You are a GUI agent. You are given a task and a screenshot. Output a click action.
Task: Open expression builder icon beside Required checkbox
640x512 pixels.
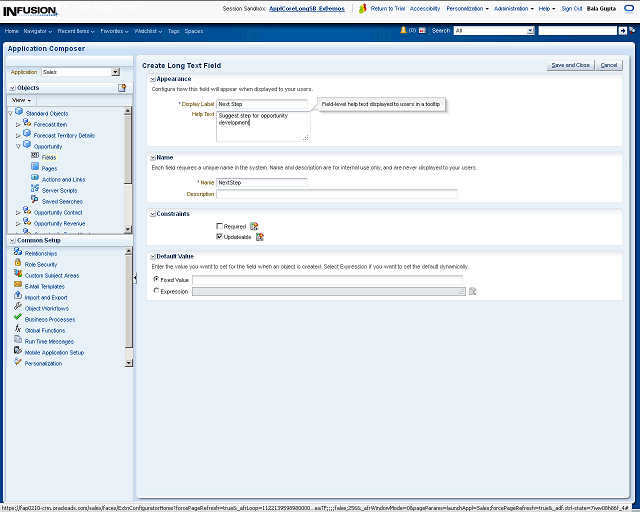click(254, 227)
